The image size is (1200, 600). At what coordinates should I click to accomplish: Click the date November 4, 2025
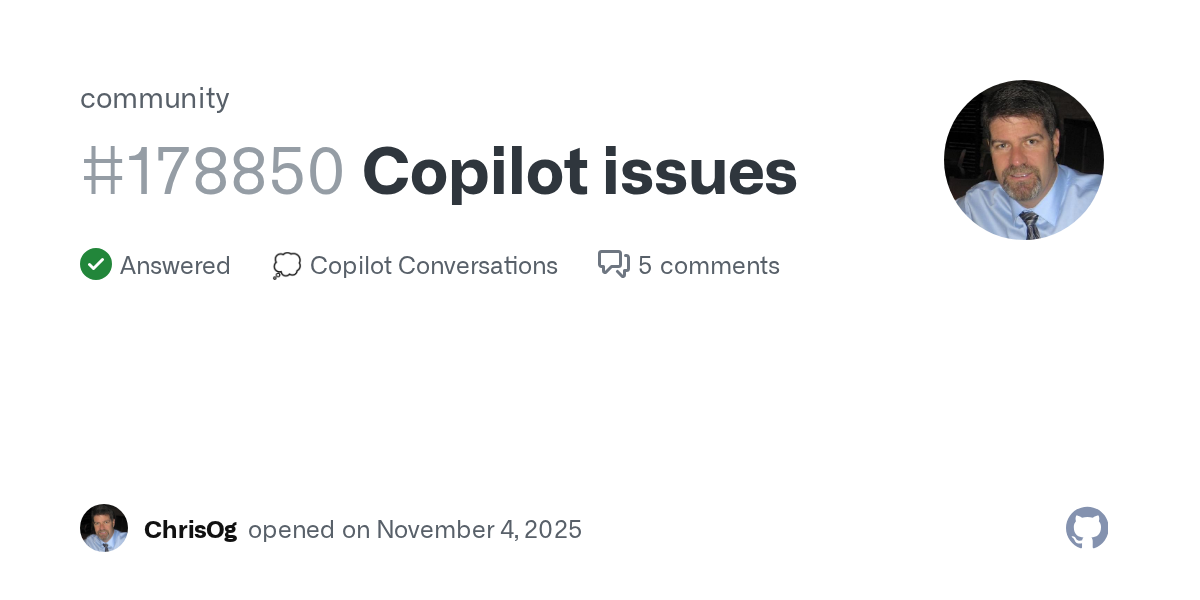click(479, 530)
